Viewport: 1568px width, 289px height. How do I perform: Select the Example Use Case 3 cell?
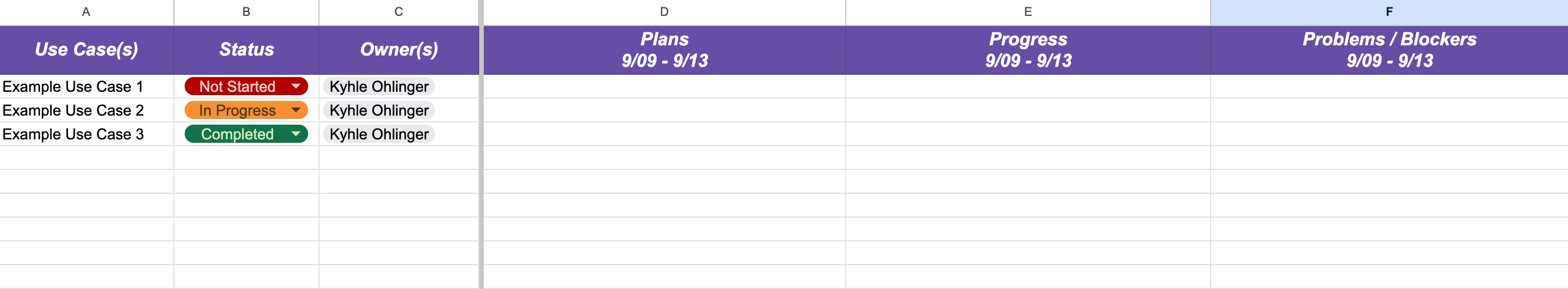click(73, 134)
